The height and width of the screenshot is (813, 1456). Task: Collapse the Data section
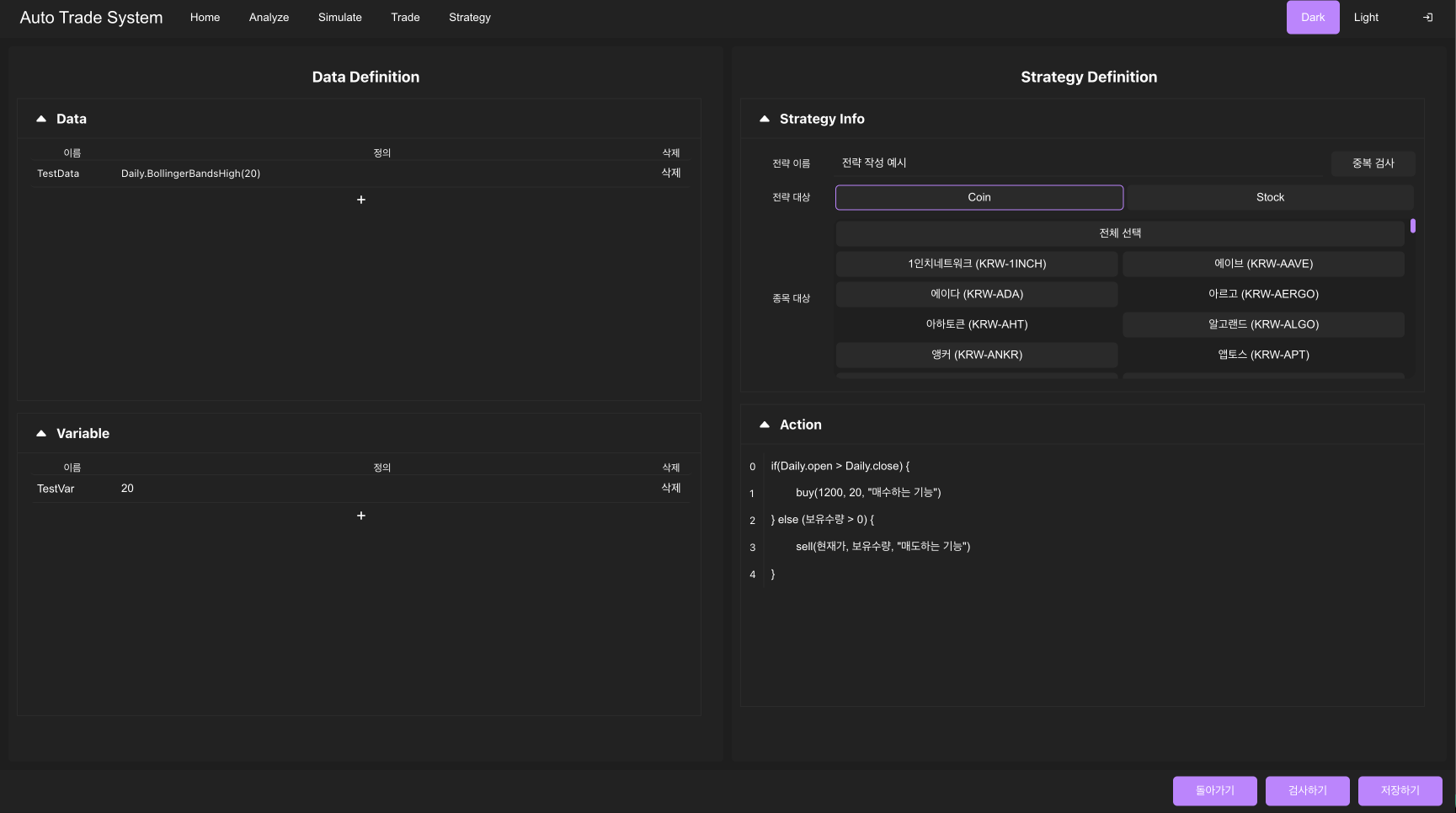click(41, 120)
